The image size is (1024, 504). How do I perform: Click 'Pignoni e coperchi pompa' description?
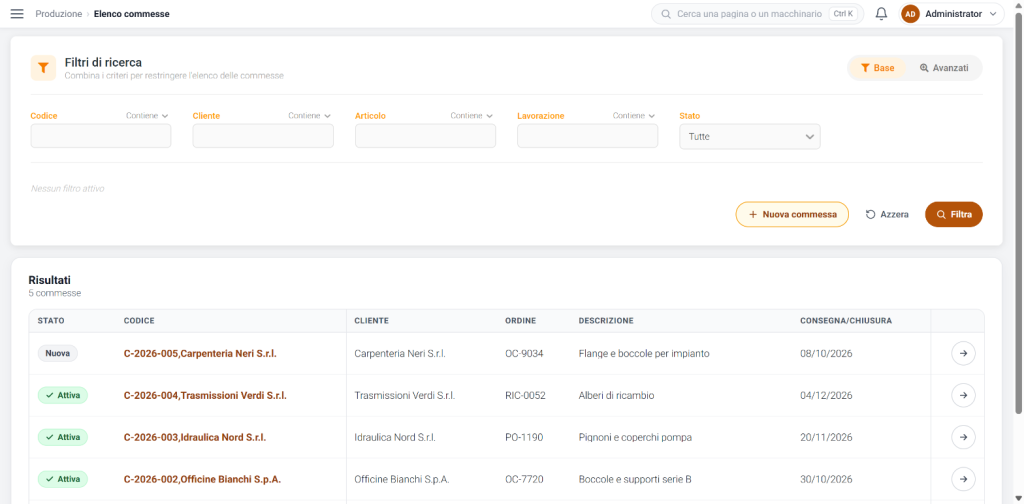pos(635,437)
